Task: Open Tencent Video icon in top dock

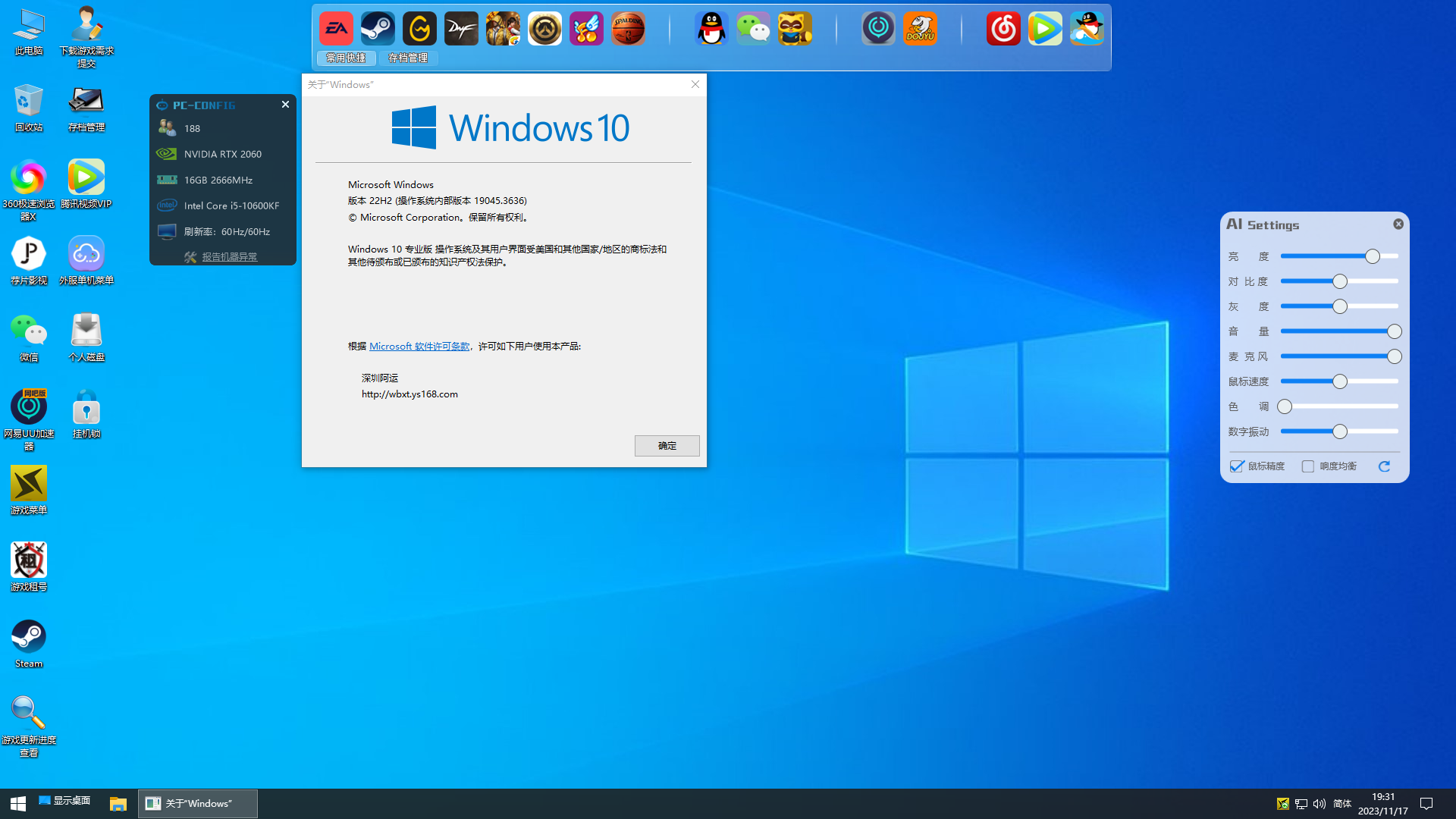Action: click(x=1045, y=29)
